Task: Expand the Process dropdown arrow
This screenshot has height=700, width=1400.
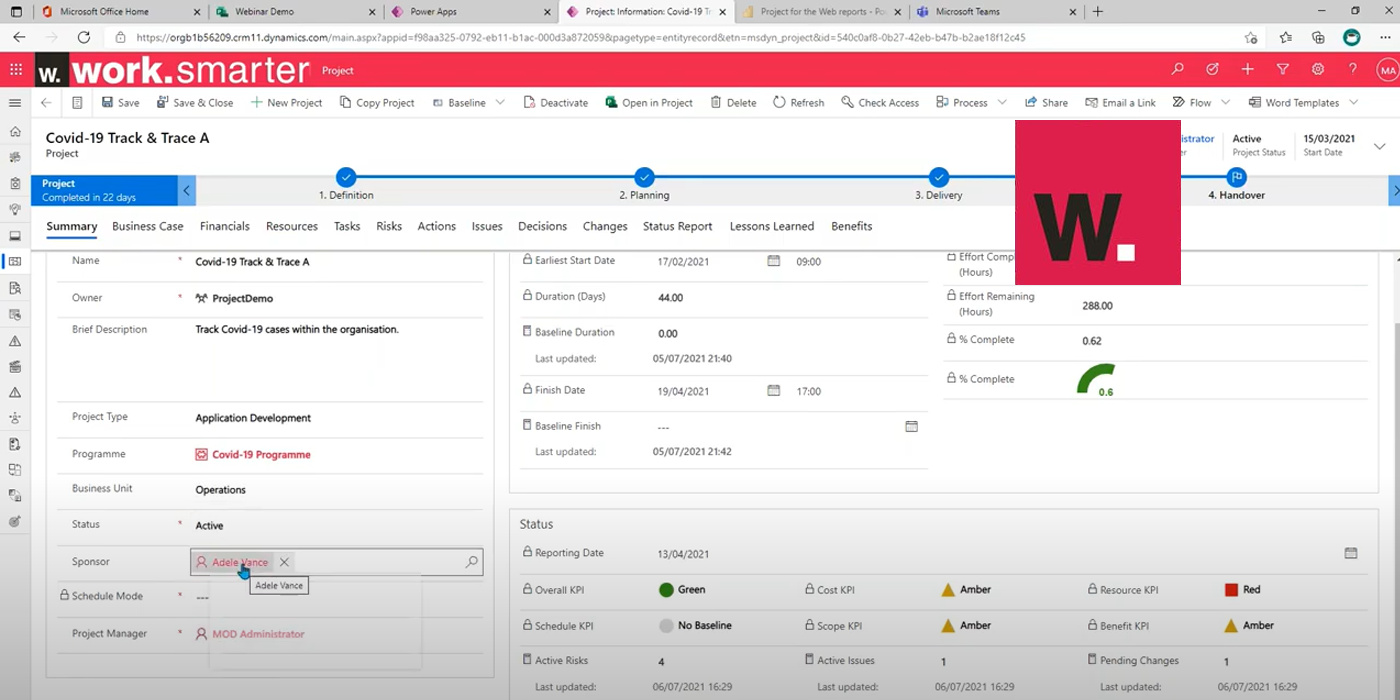Action: [1002, 103]
